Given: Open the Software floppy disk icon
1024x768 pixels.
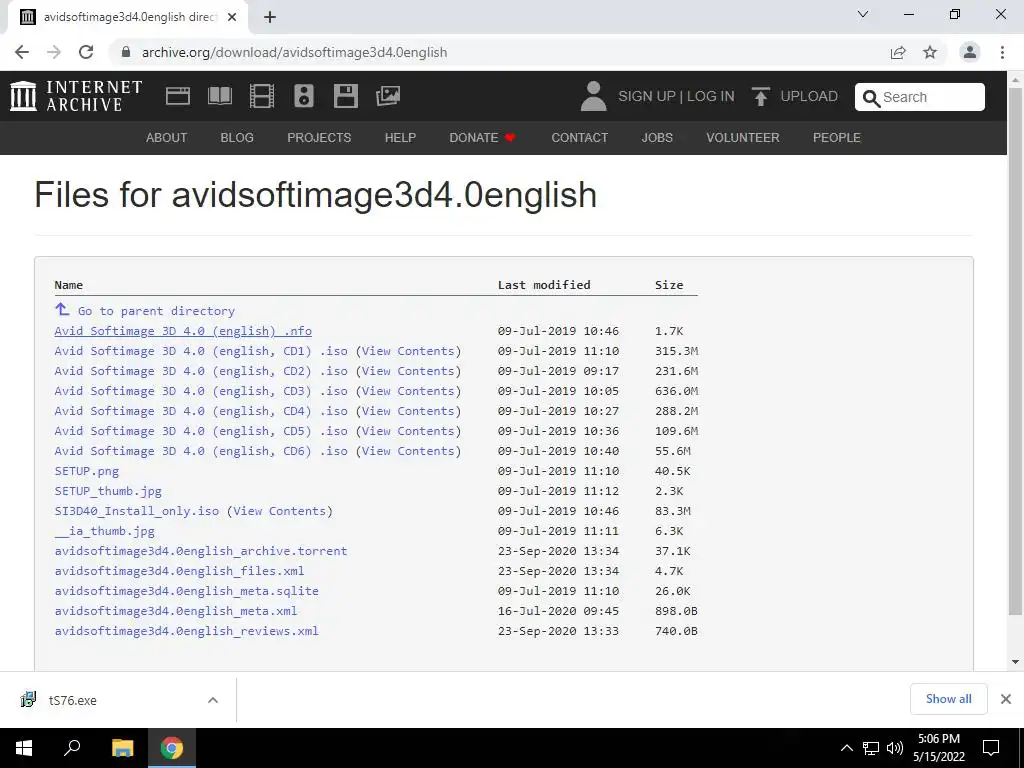Looking at the screenshot, I should coord(345,96).
